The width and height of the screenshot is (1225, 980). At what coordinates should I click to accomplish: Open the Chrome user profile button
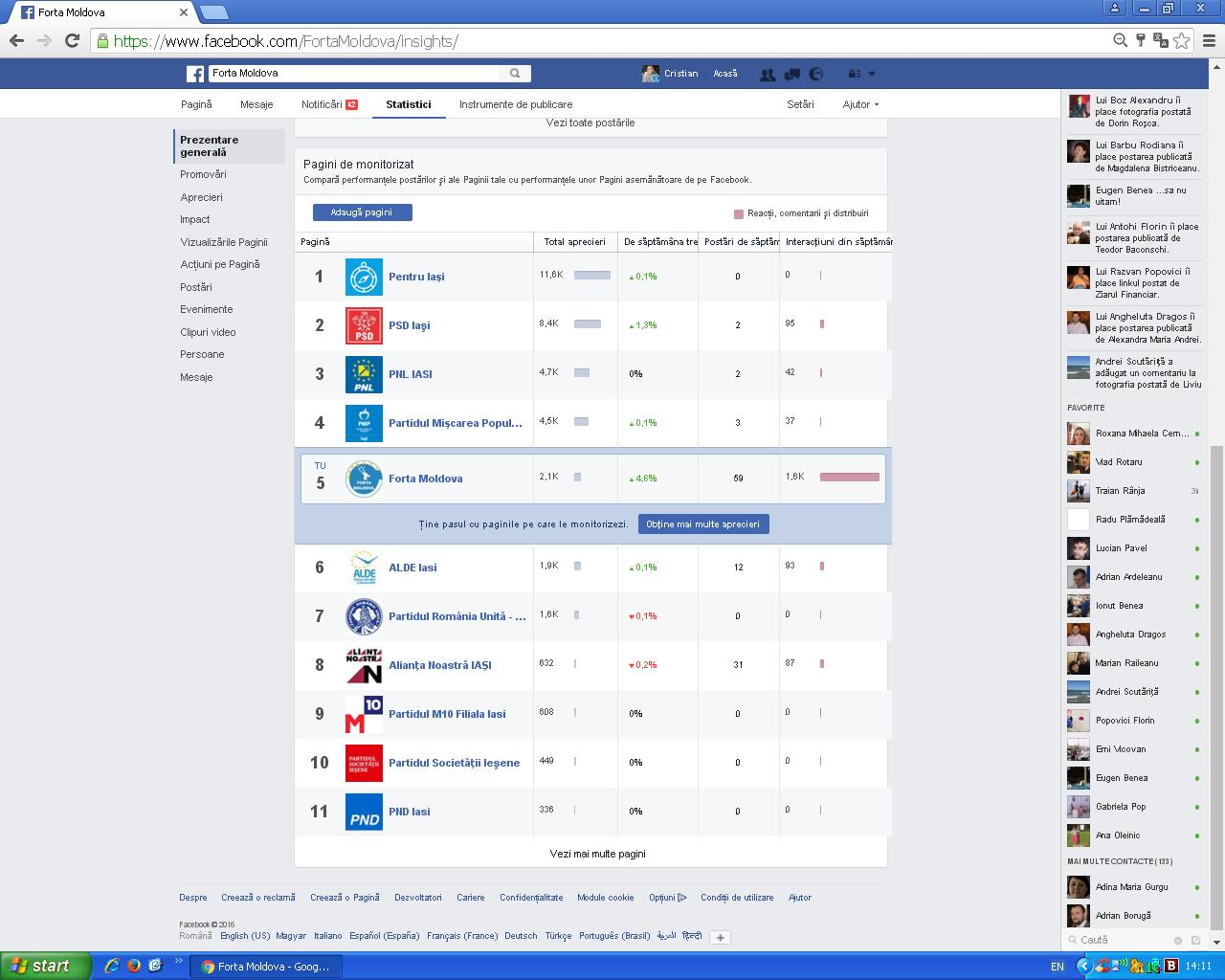coord(1115,8)
